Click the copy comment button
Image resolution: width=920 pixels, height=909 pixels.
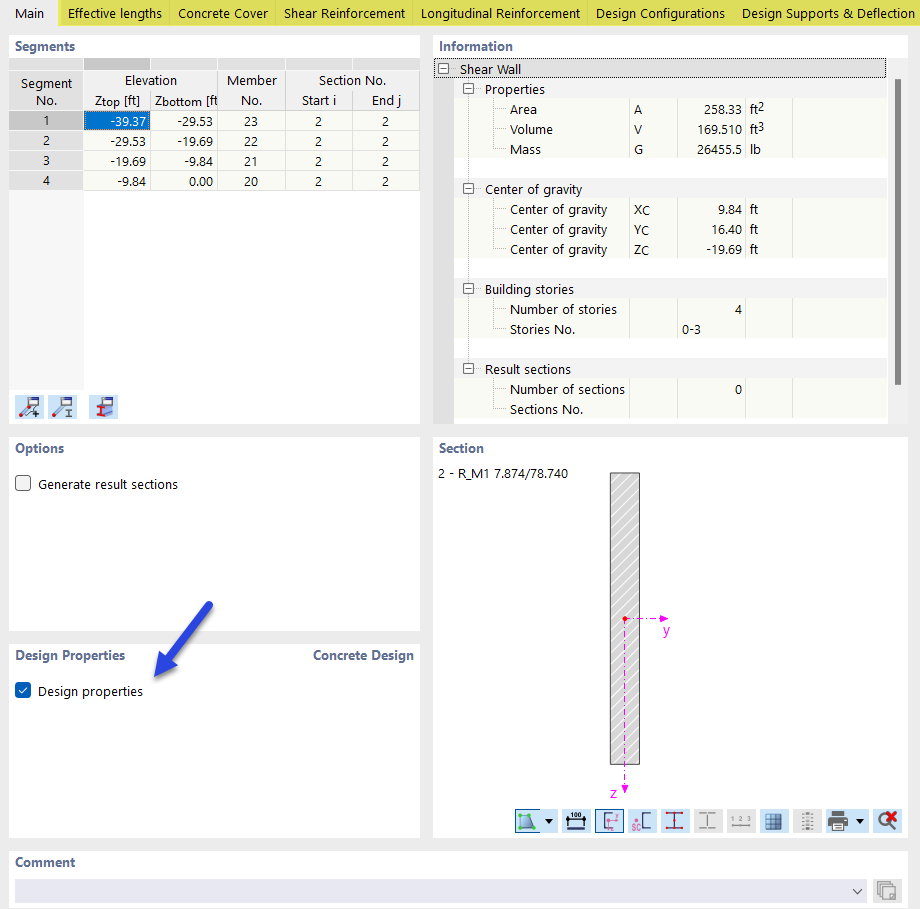coord(886,890)
